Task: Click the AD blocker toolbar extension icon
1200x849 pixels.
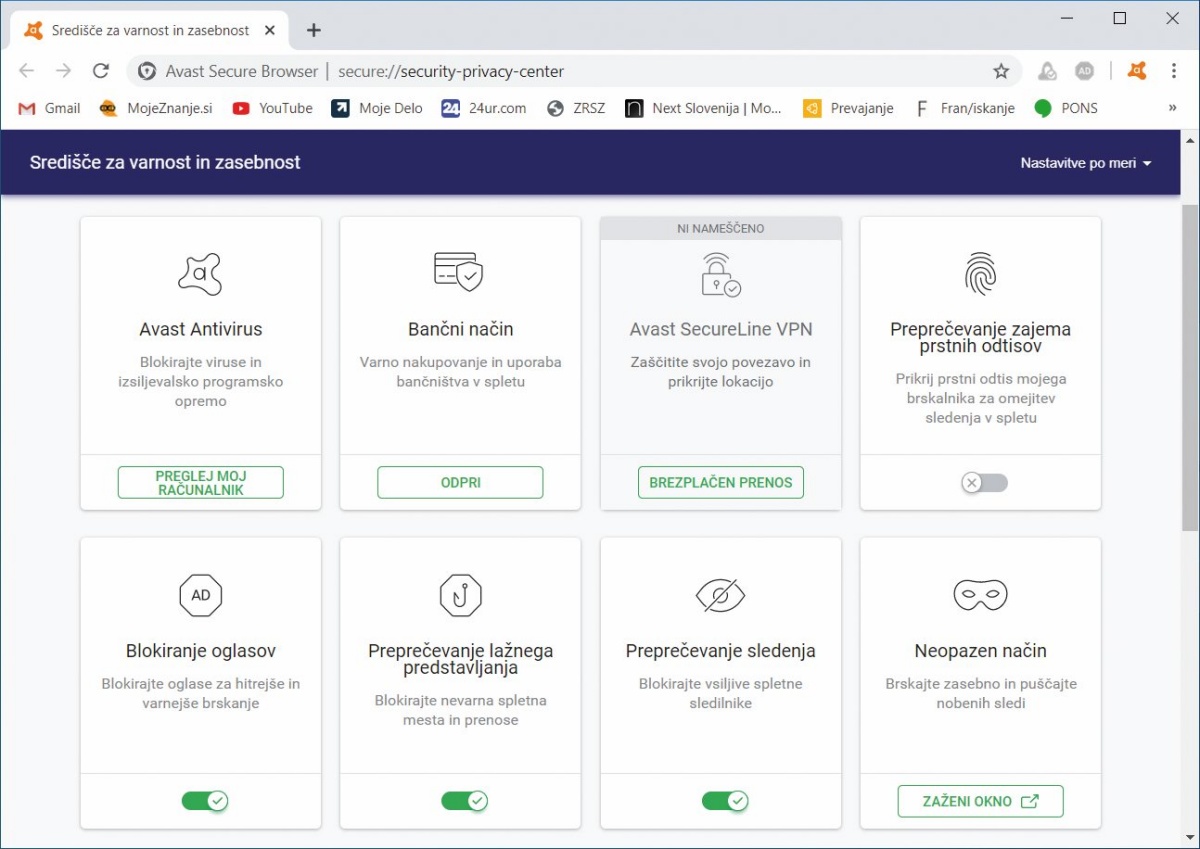Action: [1084, 71]
